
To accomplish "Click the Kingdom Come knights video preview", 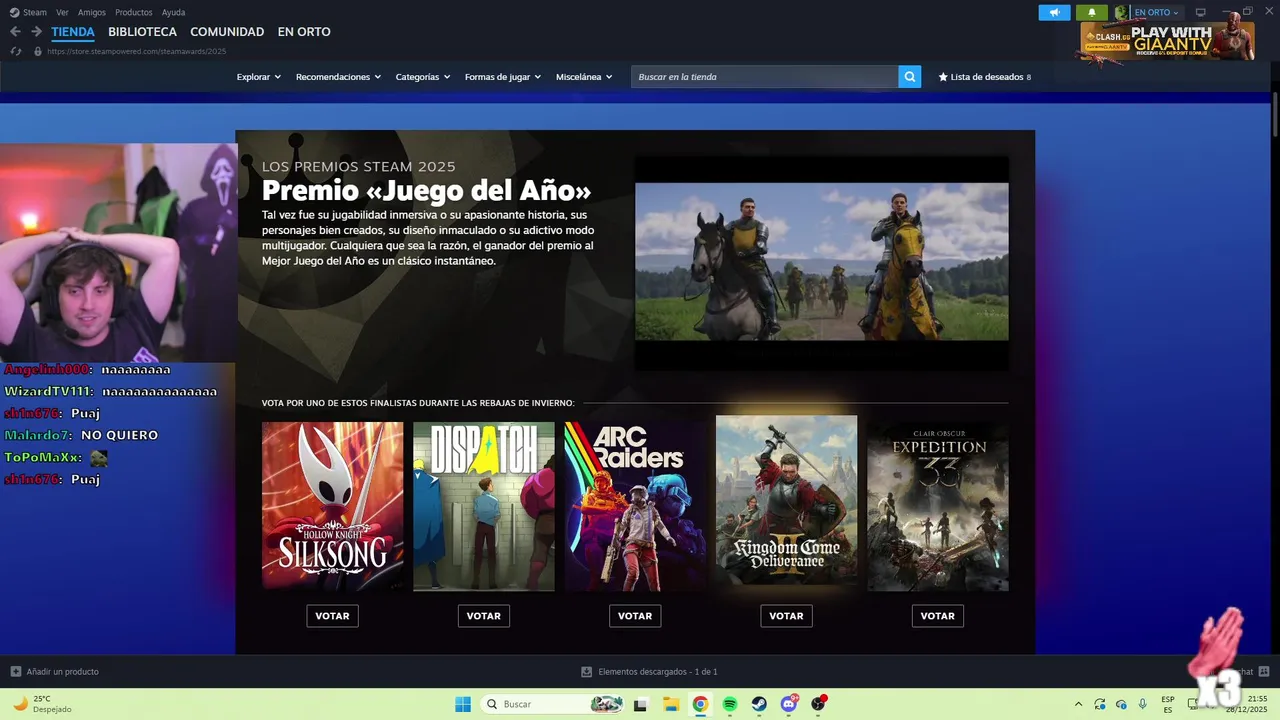I will (821, 262).
